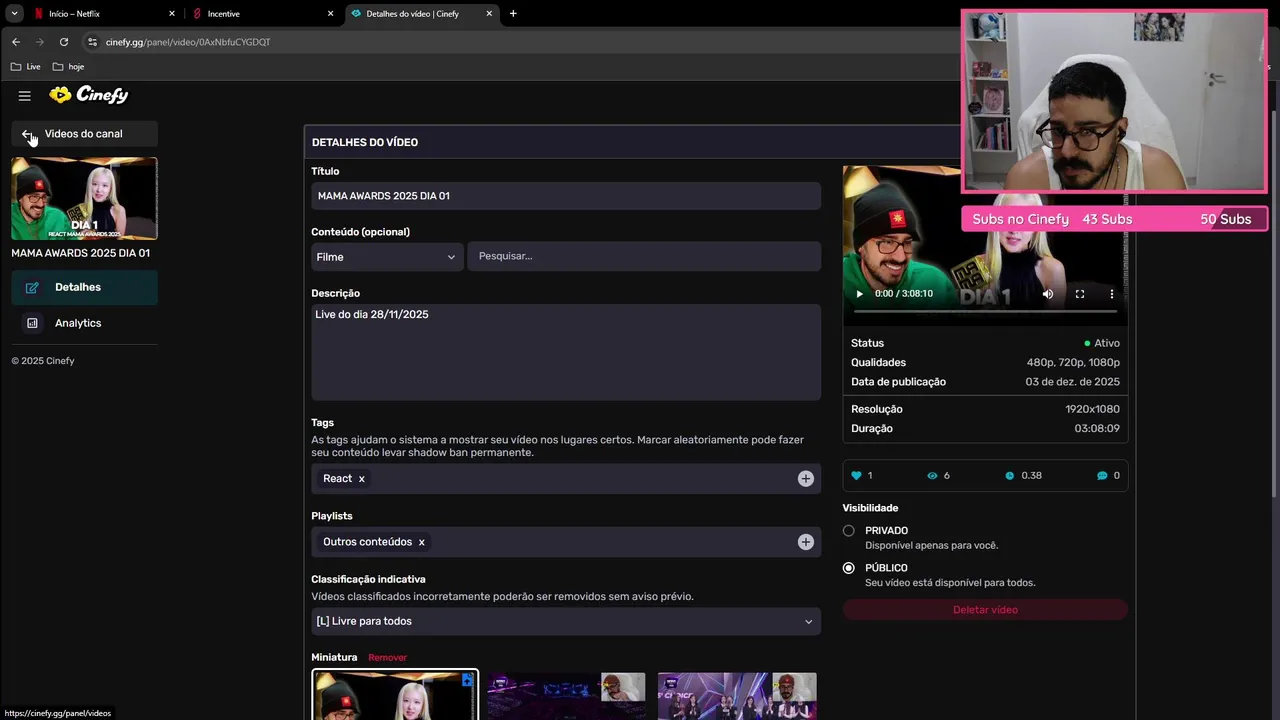Click the site information icon in address bar

pyautogui.click(x=92, y=42)
